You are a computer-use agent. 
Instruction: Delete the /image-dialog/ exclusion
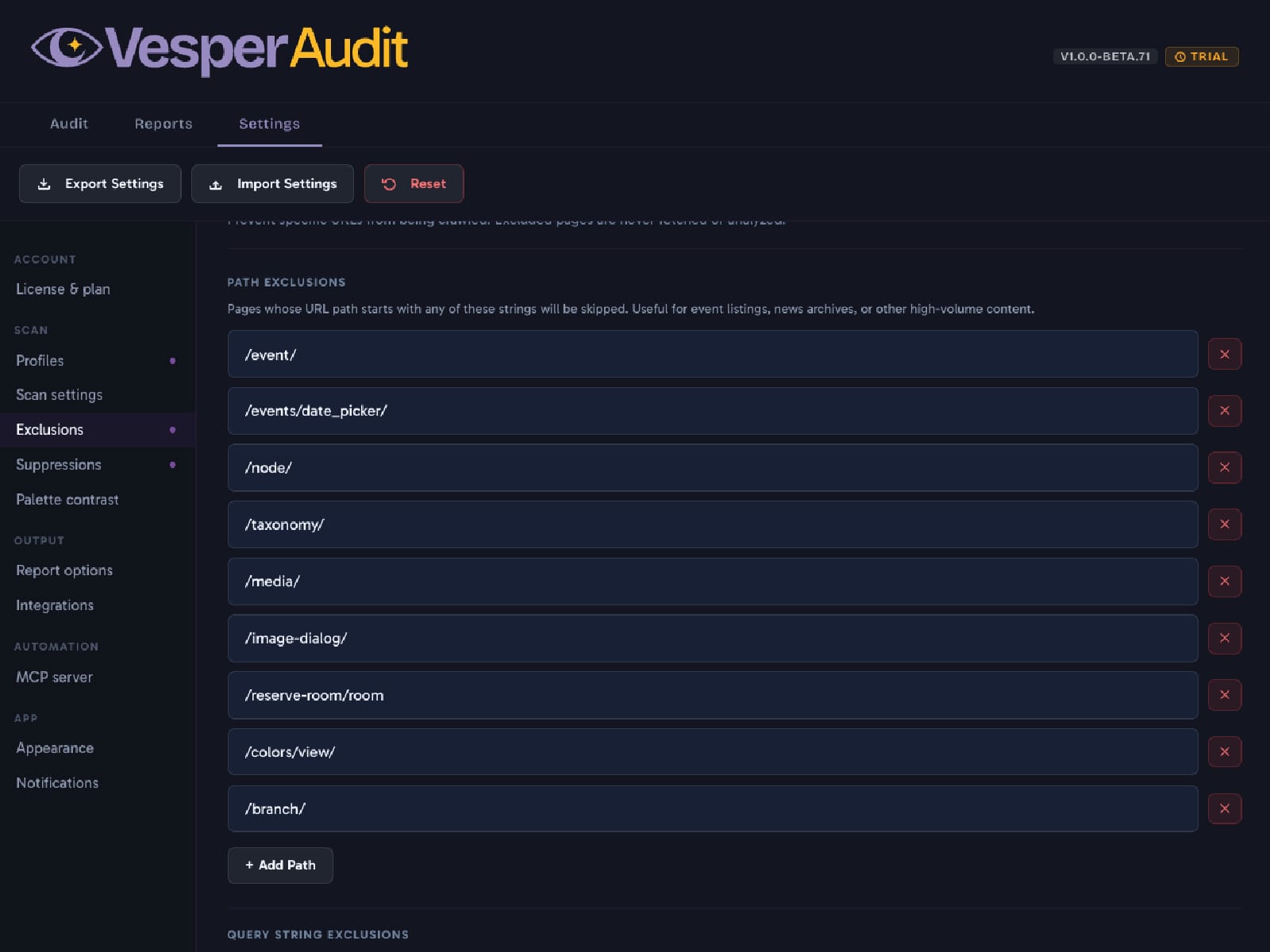coord(1225,638)
